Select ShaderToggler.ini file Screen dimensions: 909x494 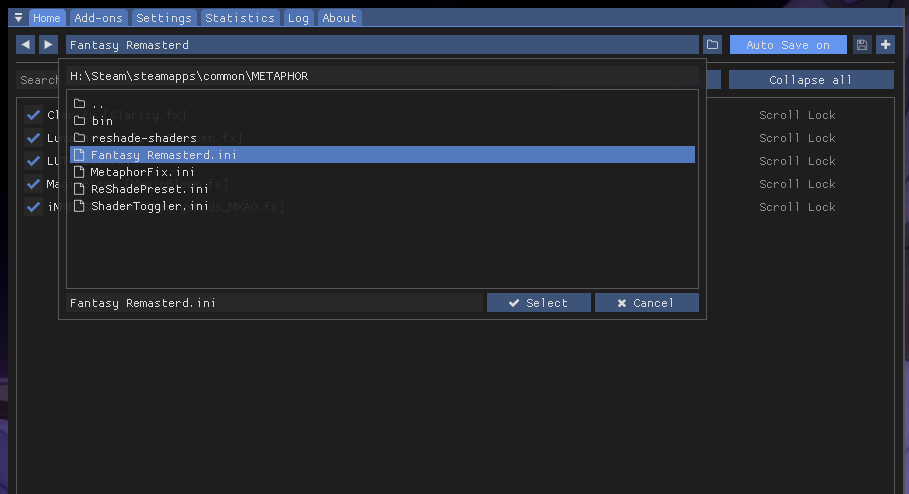click(382, 206)
